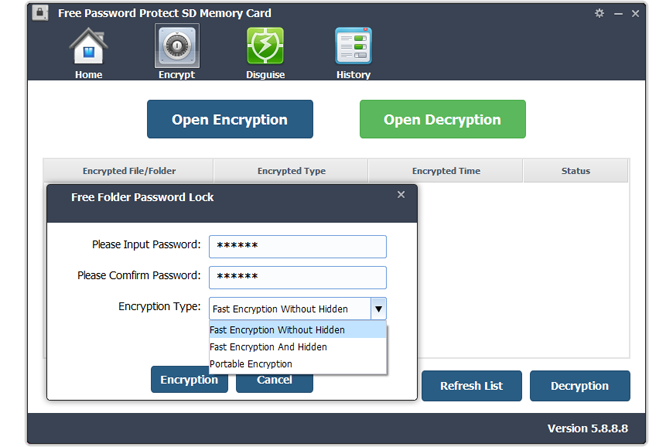Screen dimensions: 670x447
Task: Focus the Please Comfirm Password field
Action: click(x=298, y=277)
